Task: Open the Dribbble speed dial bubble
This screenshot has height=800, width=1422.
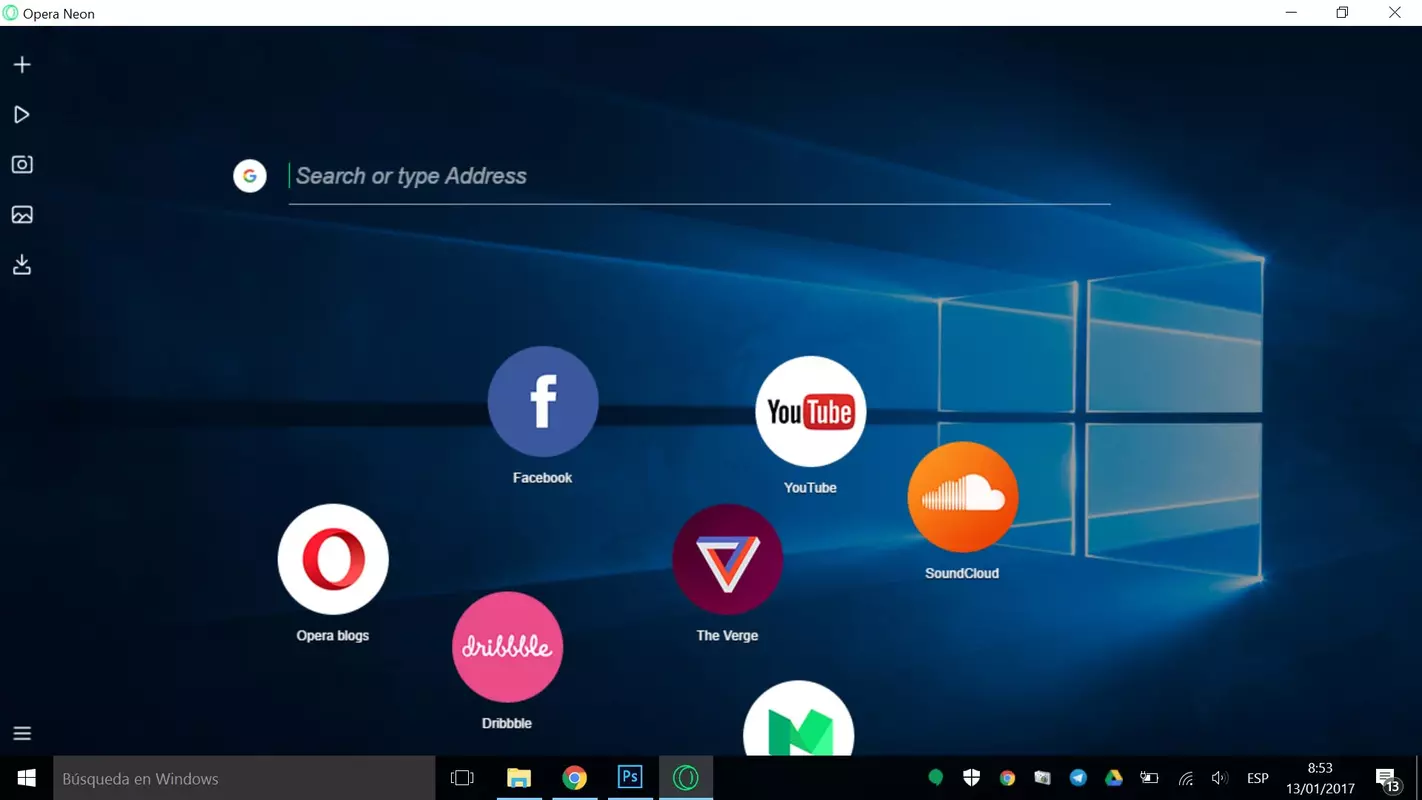Action: 507,647
